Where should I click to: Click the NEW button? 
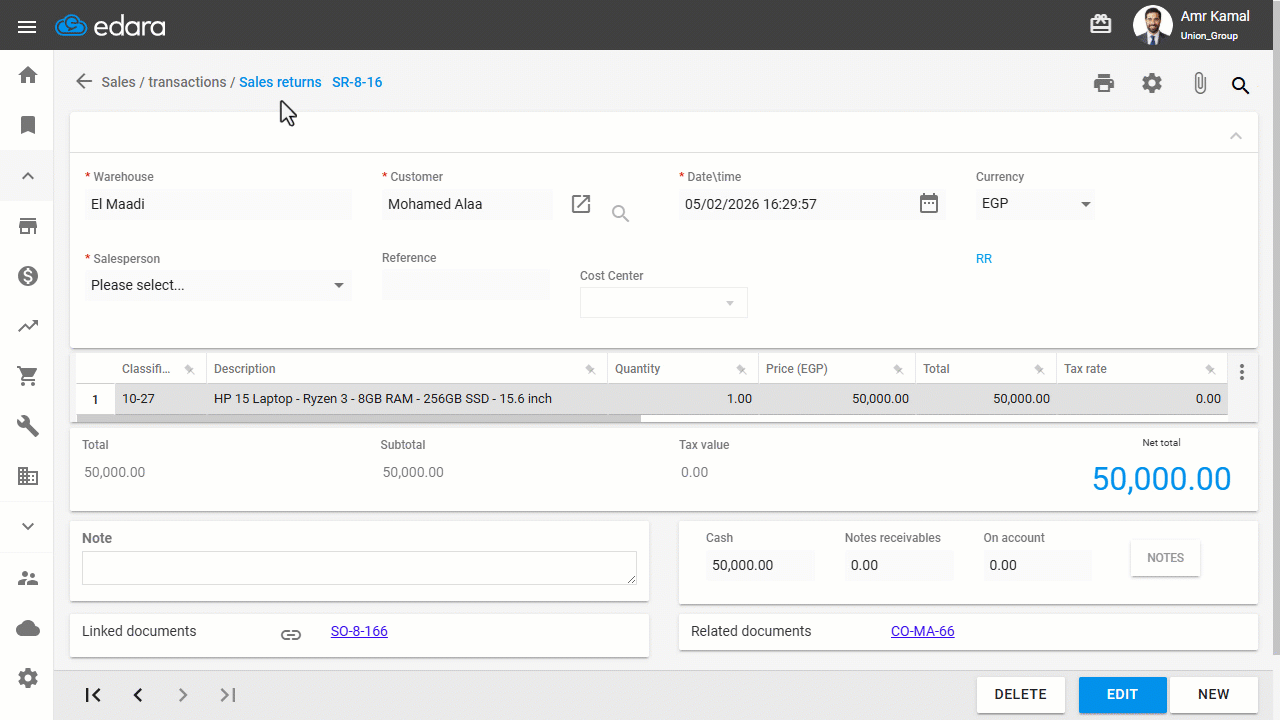click(x=1214, y=694)
